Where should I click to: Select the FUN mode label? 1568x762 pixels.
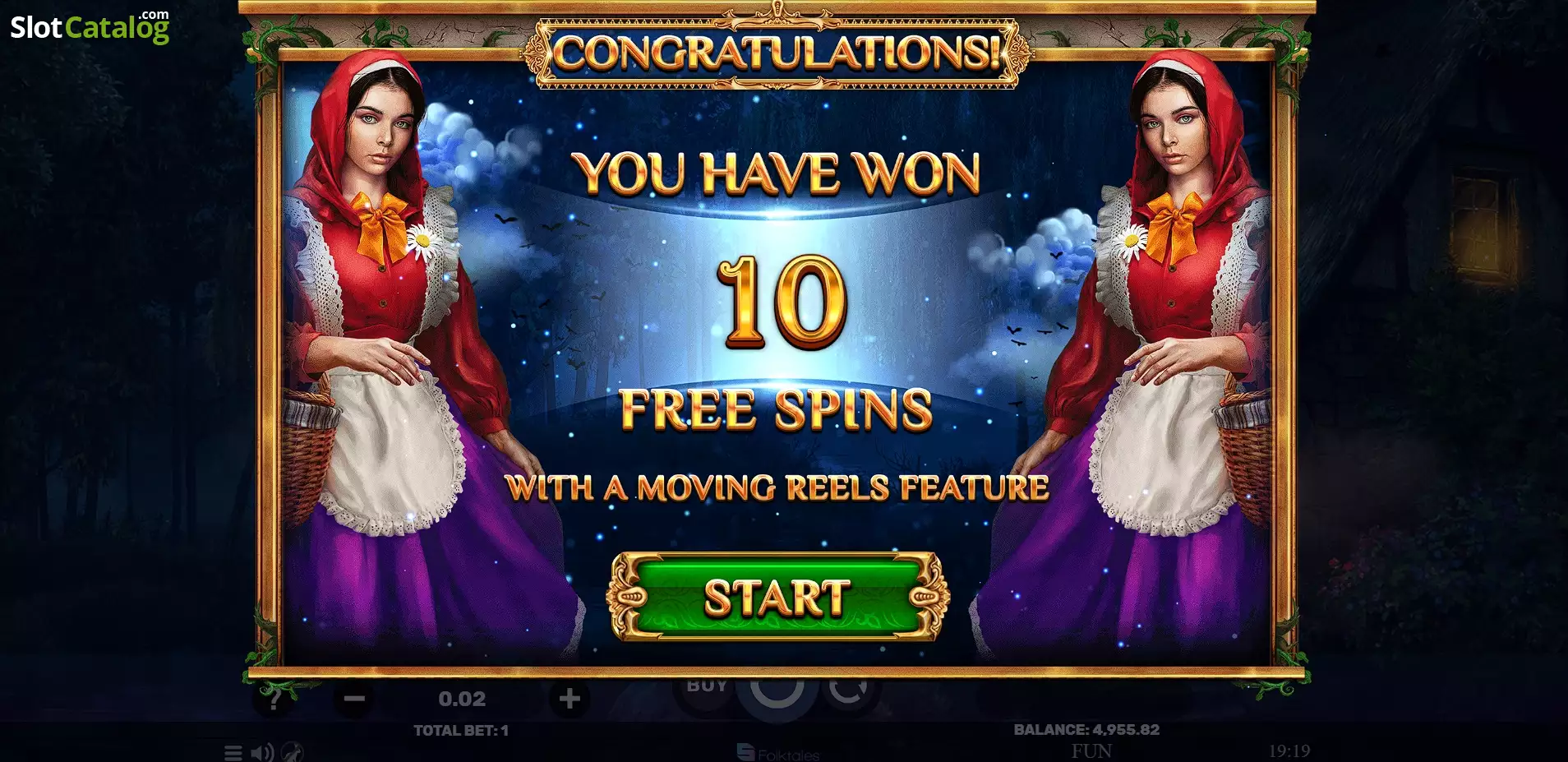click(x=1091, y=750)
